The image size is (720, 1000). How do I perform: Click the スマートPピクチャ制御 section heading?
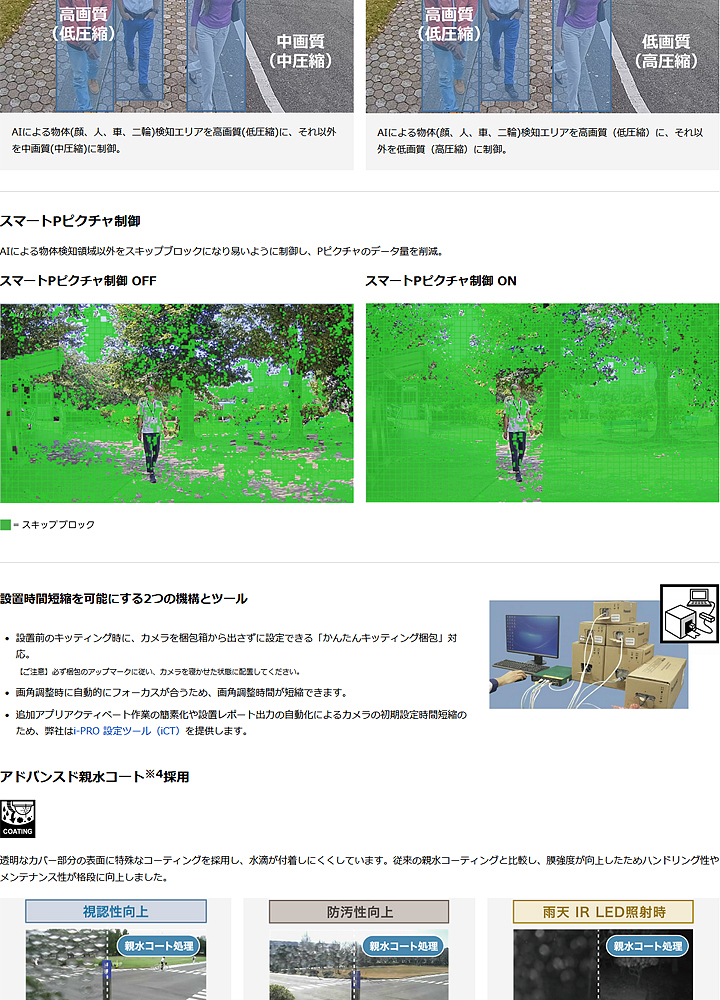(70, 220)
